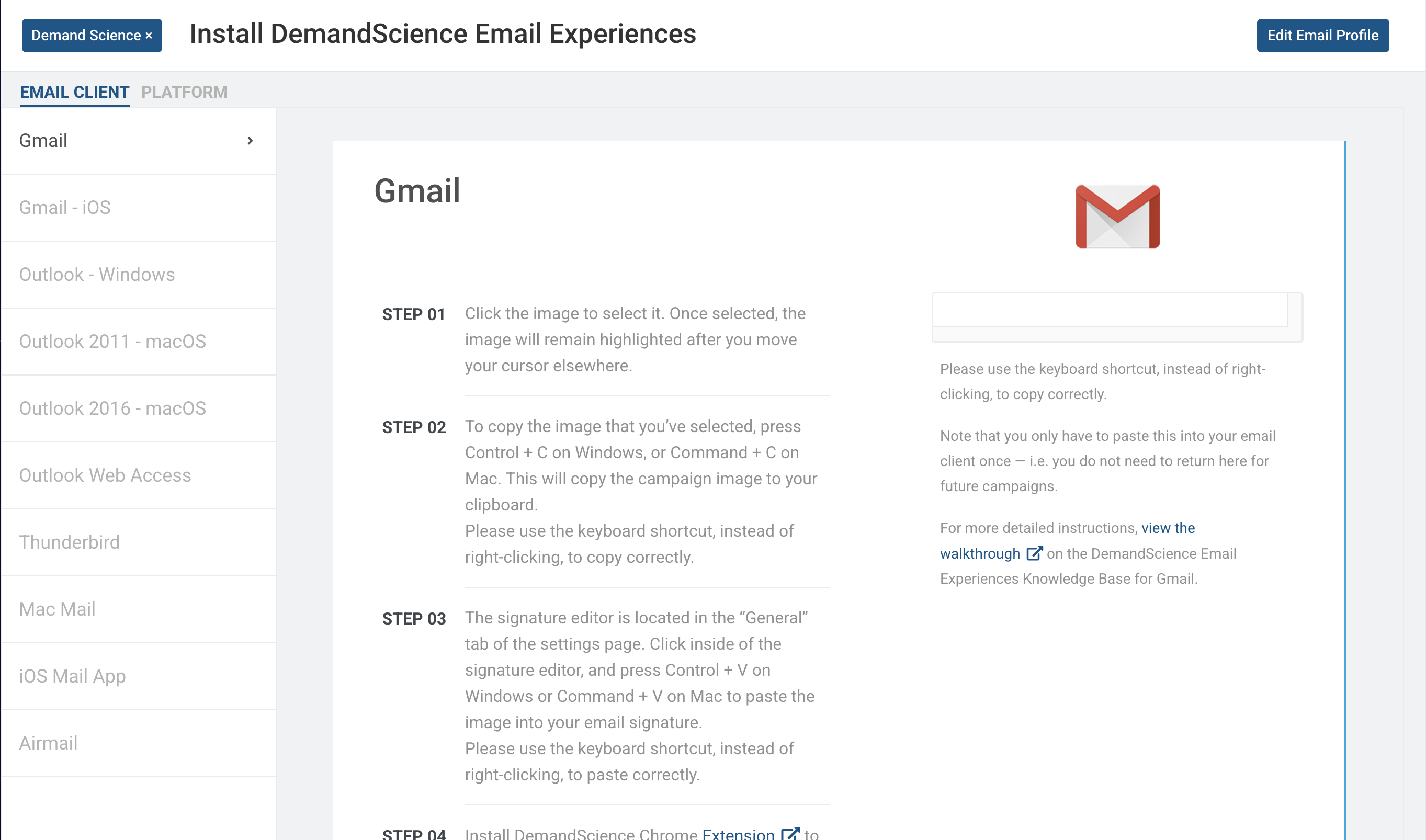Viewport: 1426px width, 840px height.
Task: Select Outlook - Windows in the sidebar
Action: point(139,275)
